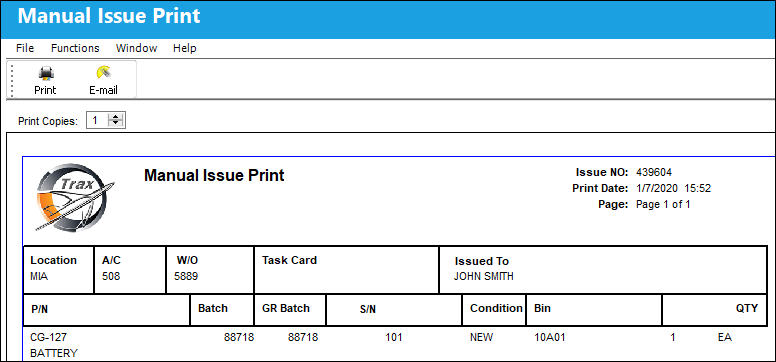
Task: Click W/O value 5889
Action: [186, 276]
